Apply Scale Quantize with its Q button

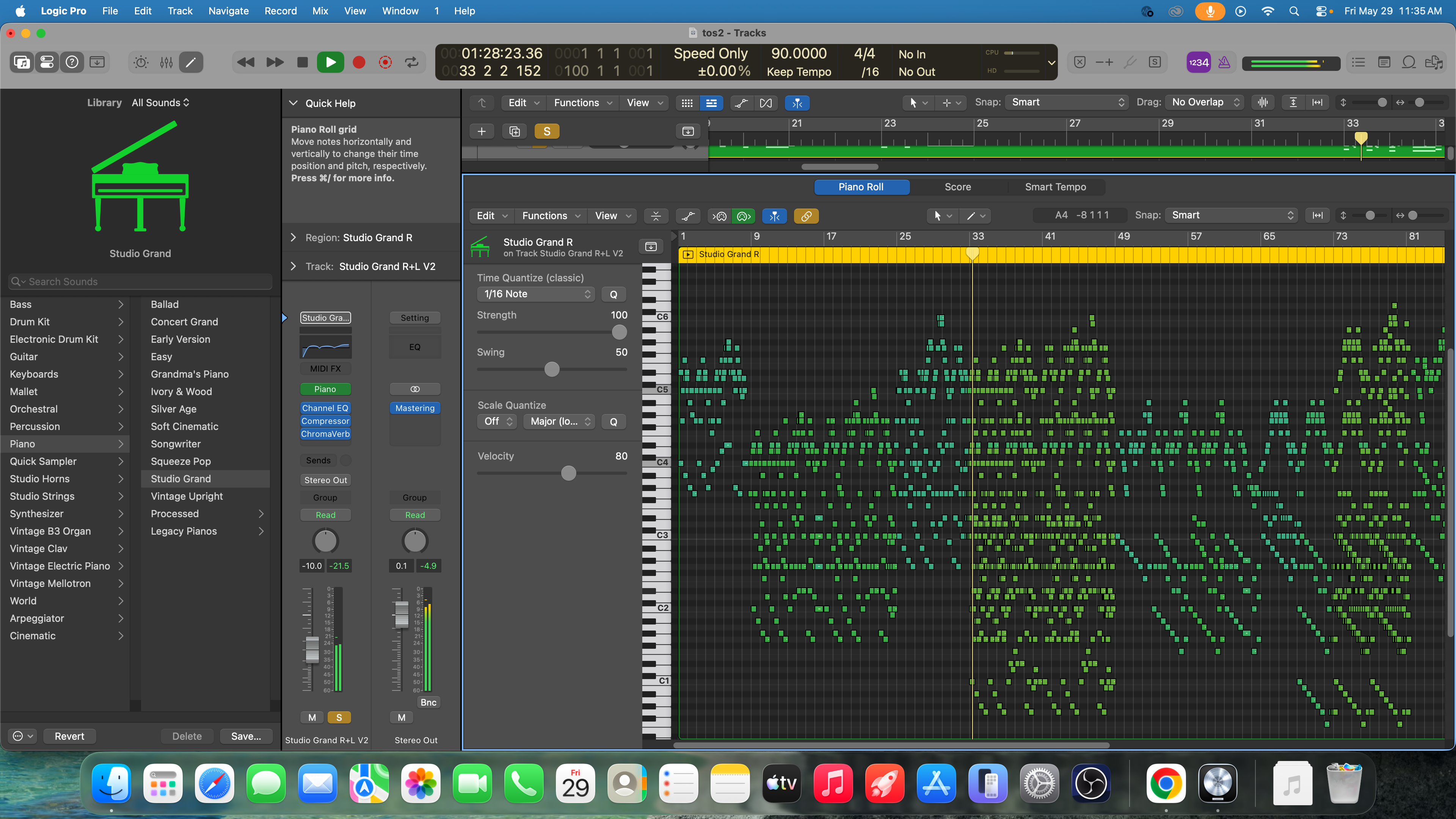point(613,422)
